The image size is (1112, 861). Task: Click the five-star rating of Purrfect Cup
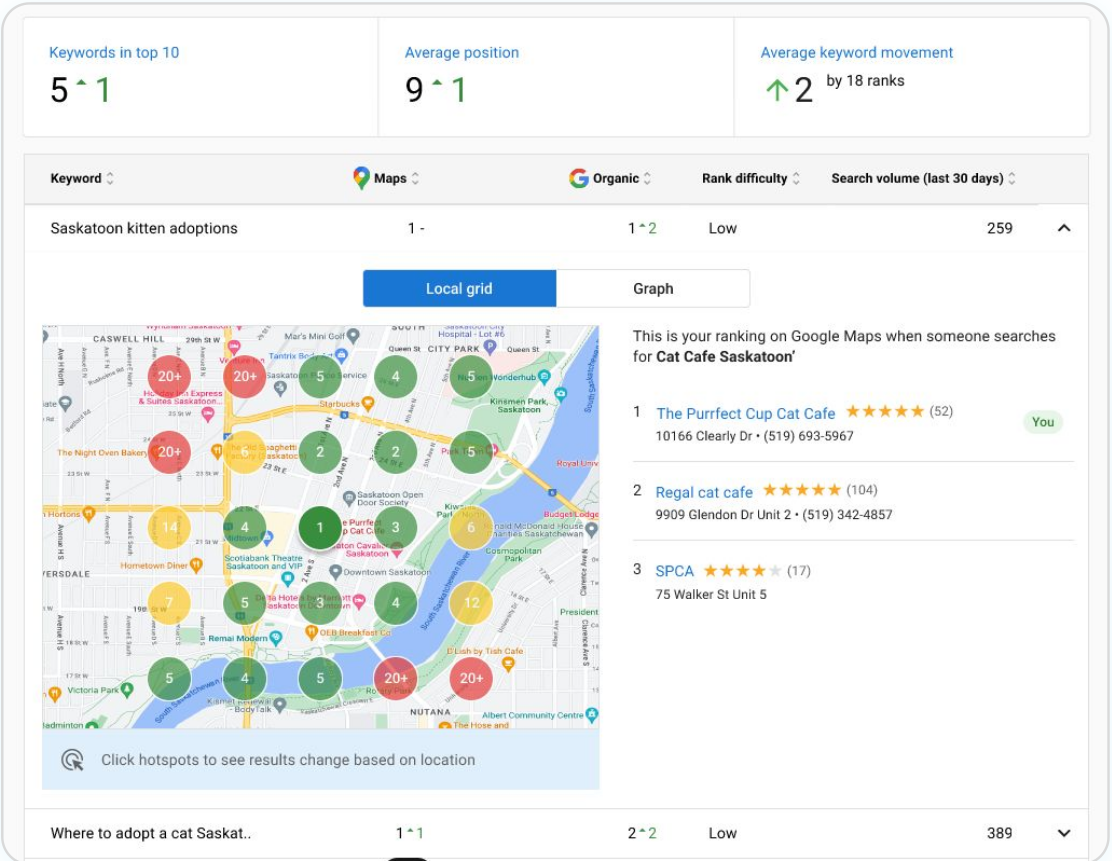[x=885, y=411]
